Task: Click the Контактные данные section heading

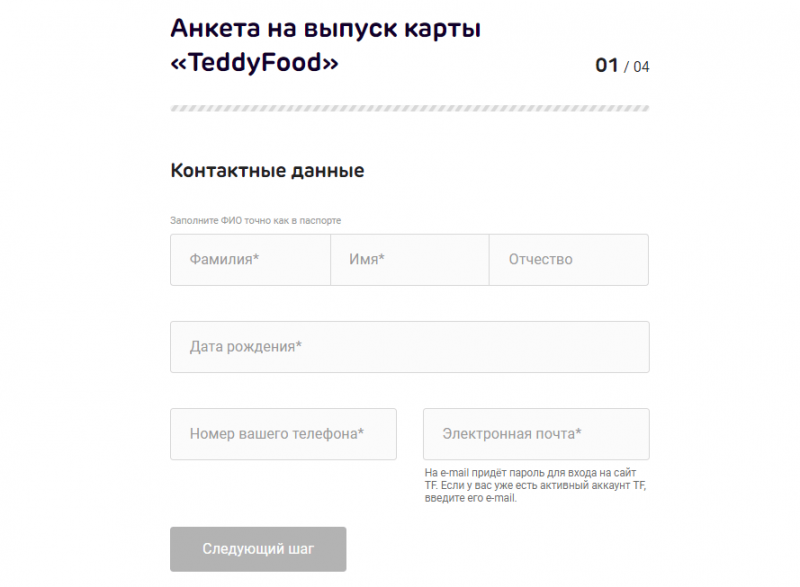Action: 268,170
